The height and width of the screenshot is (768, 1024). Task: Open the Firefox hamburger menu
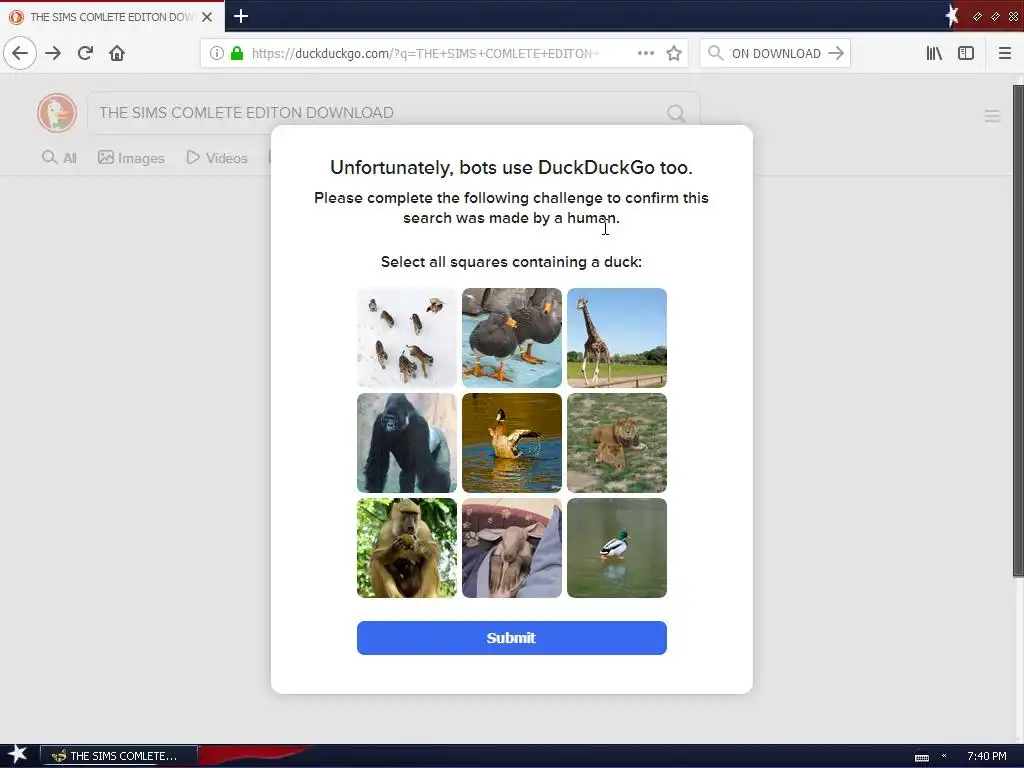[x=1005, y=53]
